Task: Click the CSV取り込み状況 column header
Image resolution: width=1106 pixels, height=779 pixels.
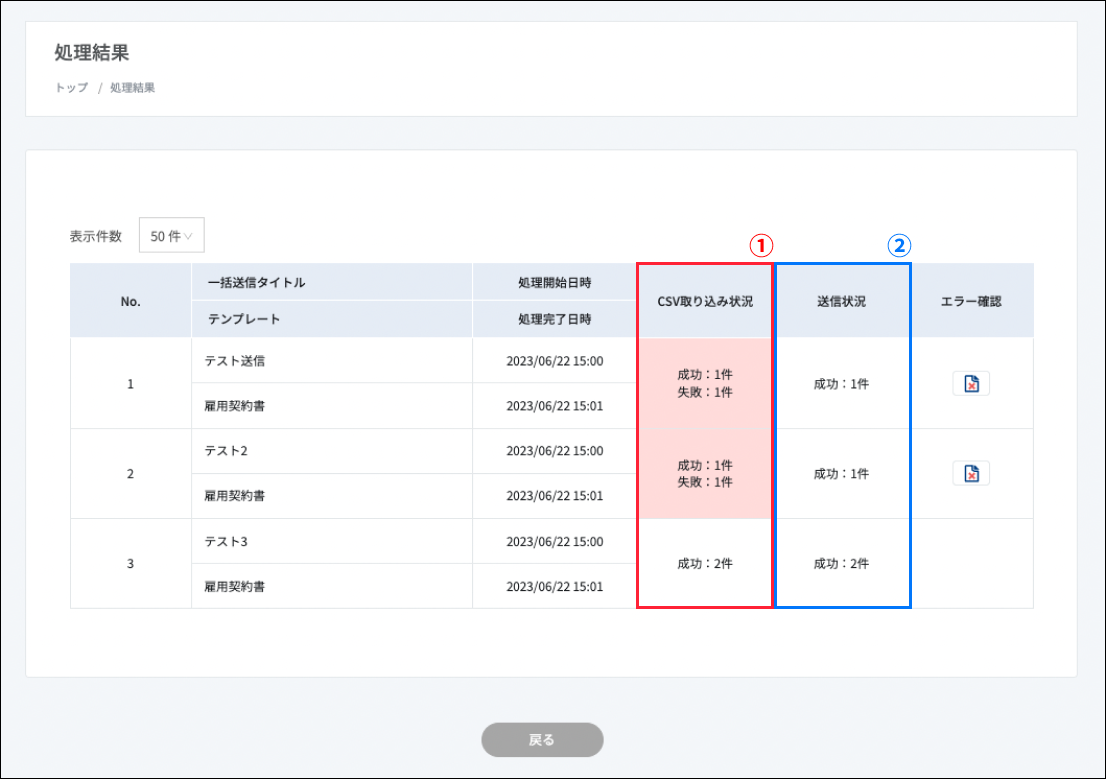Action: coord(705,301)
